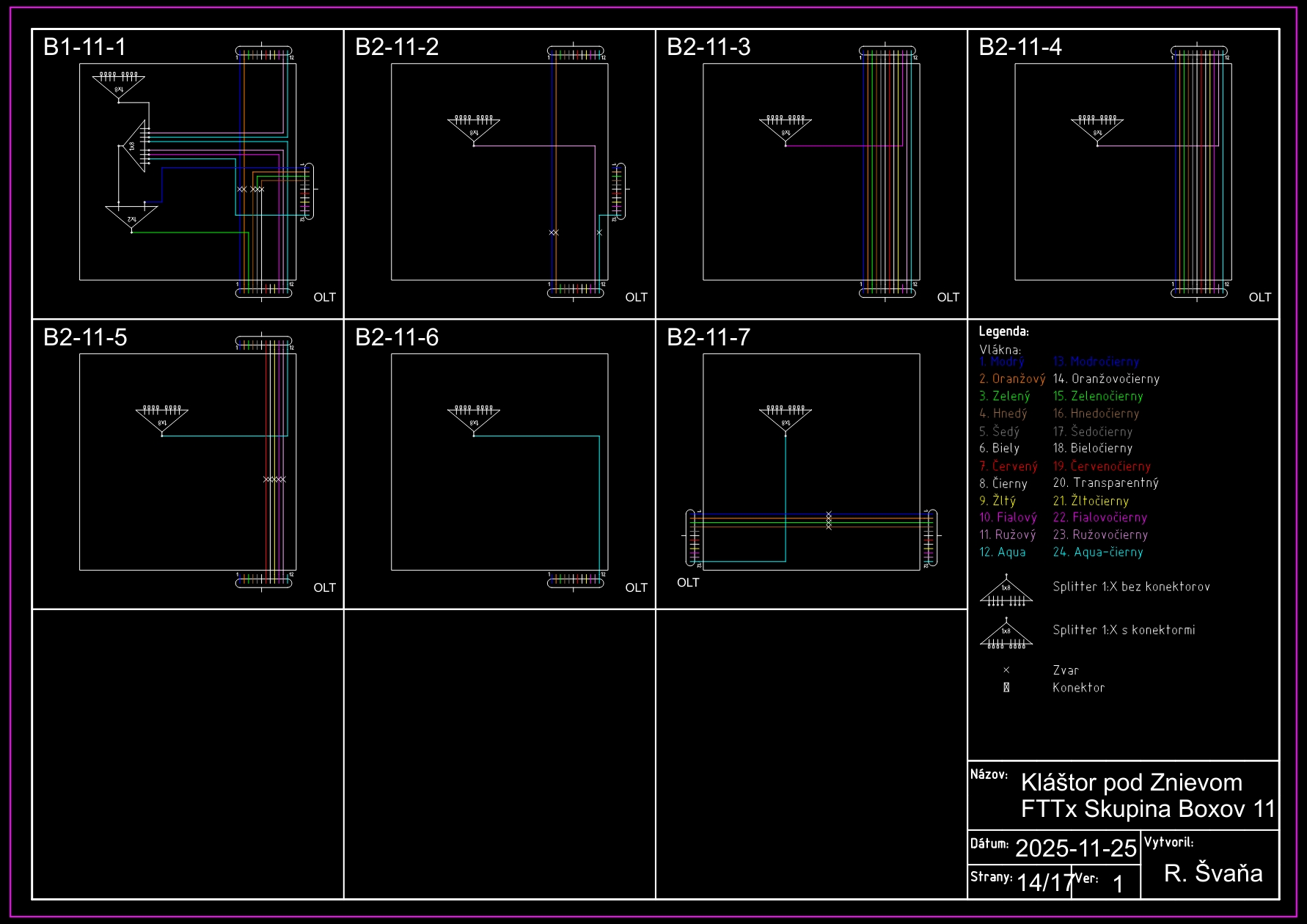
Task: Click the '12. Aqua' fiber color legend entry
Action: [1002, 552]
